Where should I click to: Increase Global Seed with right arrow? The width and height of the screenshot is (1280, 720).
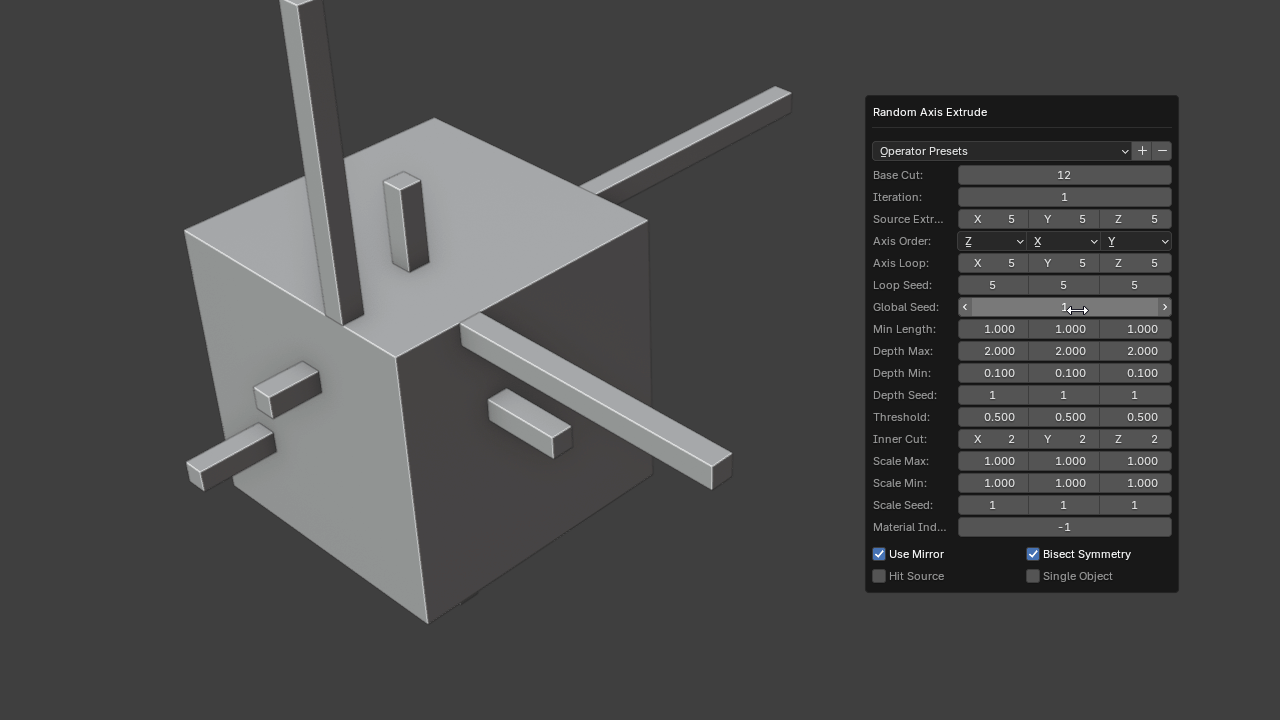tap(1165, 307)
